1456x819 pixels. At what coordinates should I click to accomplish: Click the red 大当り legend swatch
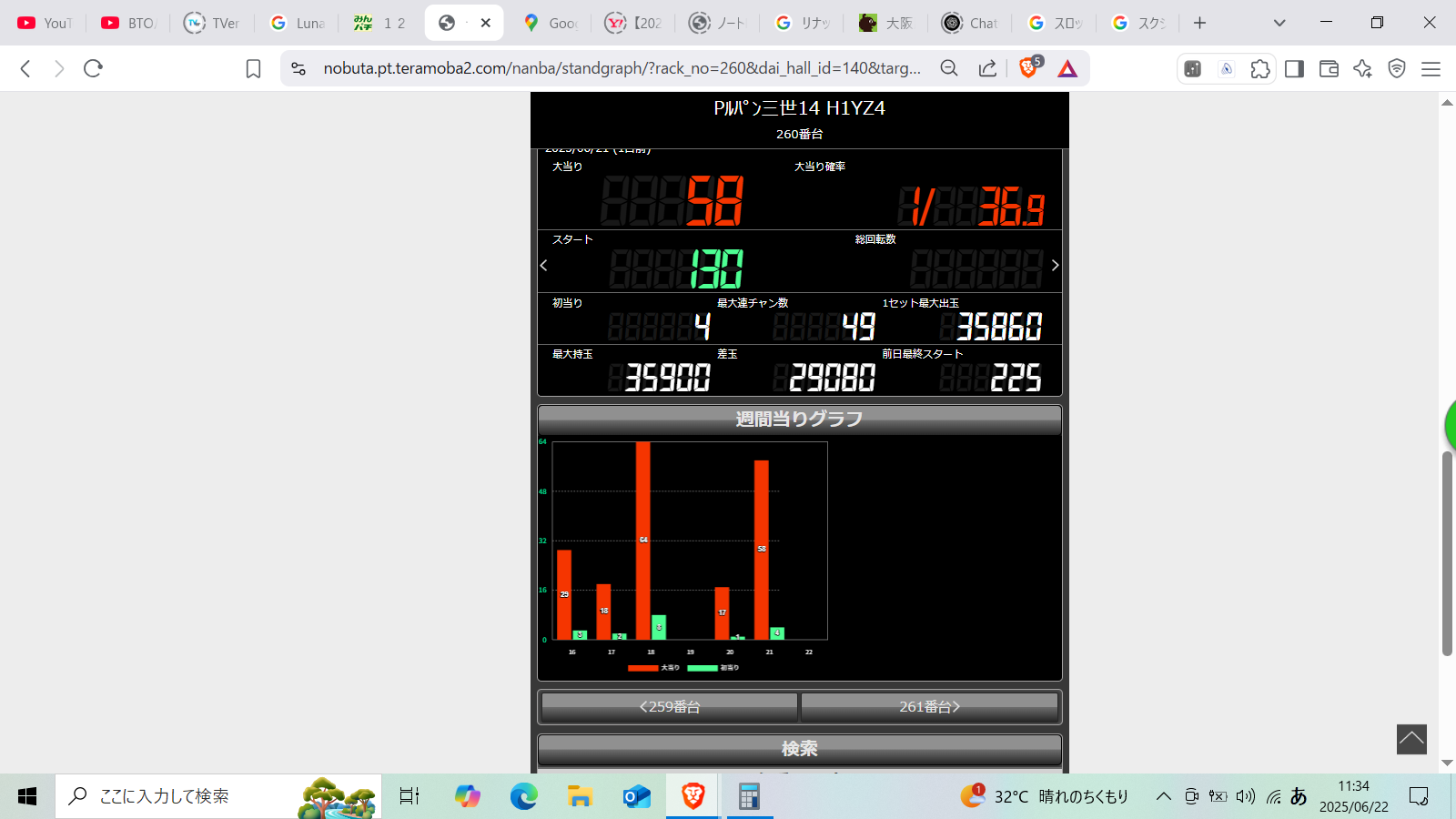coord(642,668)
